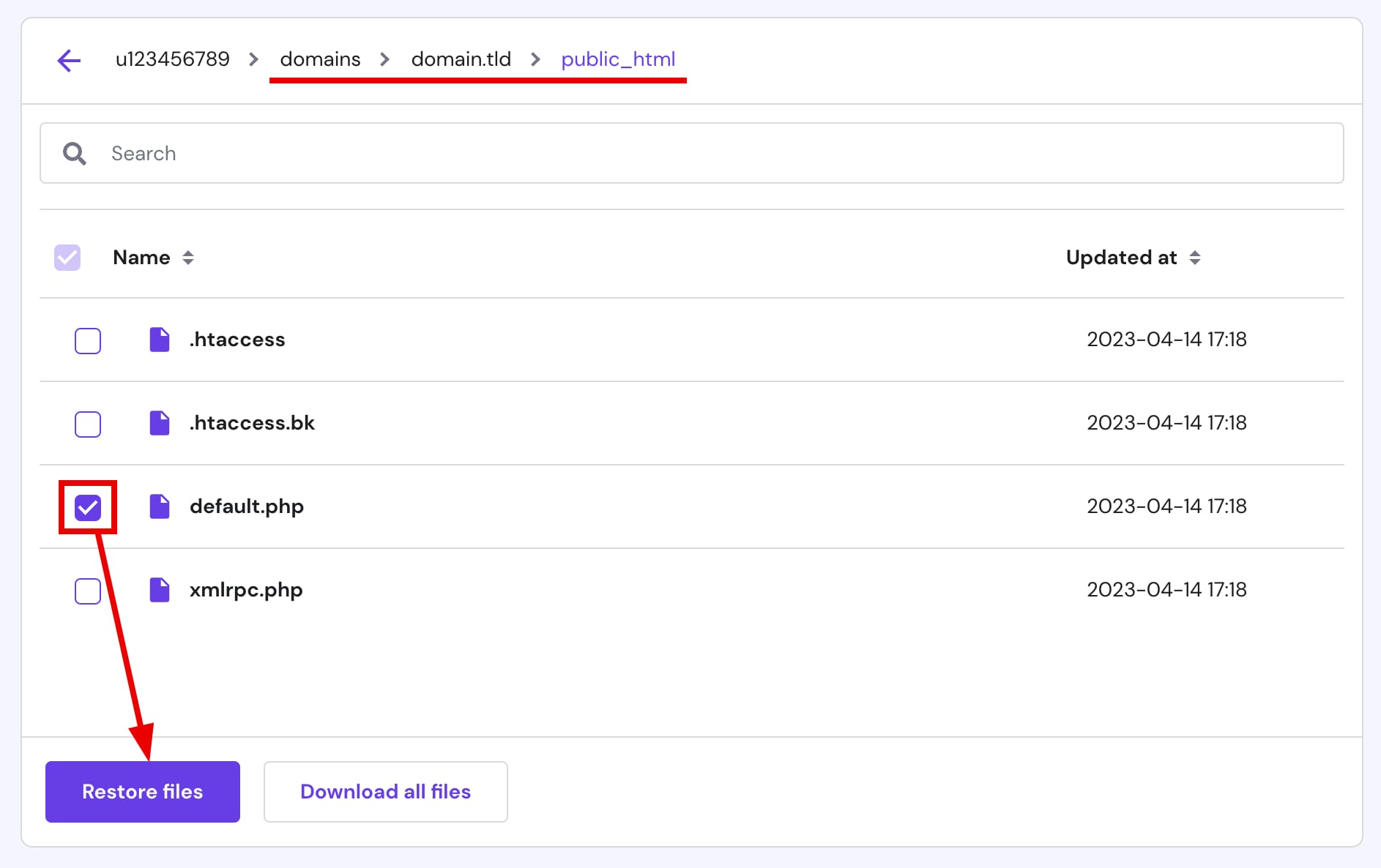
Task: Select public_html breadcrumb
Action: click(618, 59)
